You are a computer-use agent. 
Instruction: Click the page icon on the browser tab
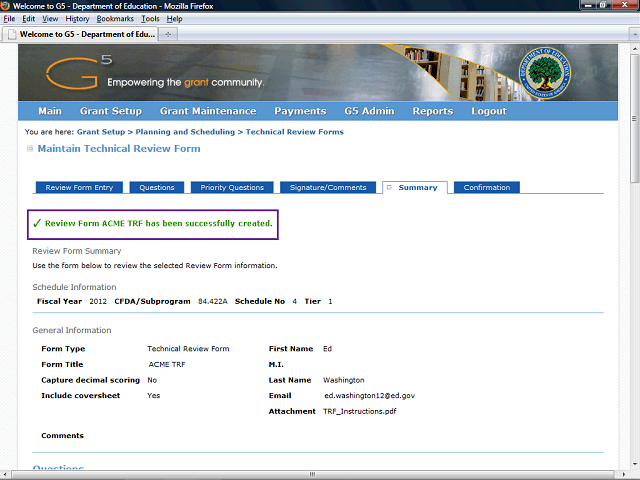tap(12, 34)
